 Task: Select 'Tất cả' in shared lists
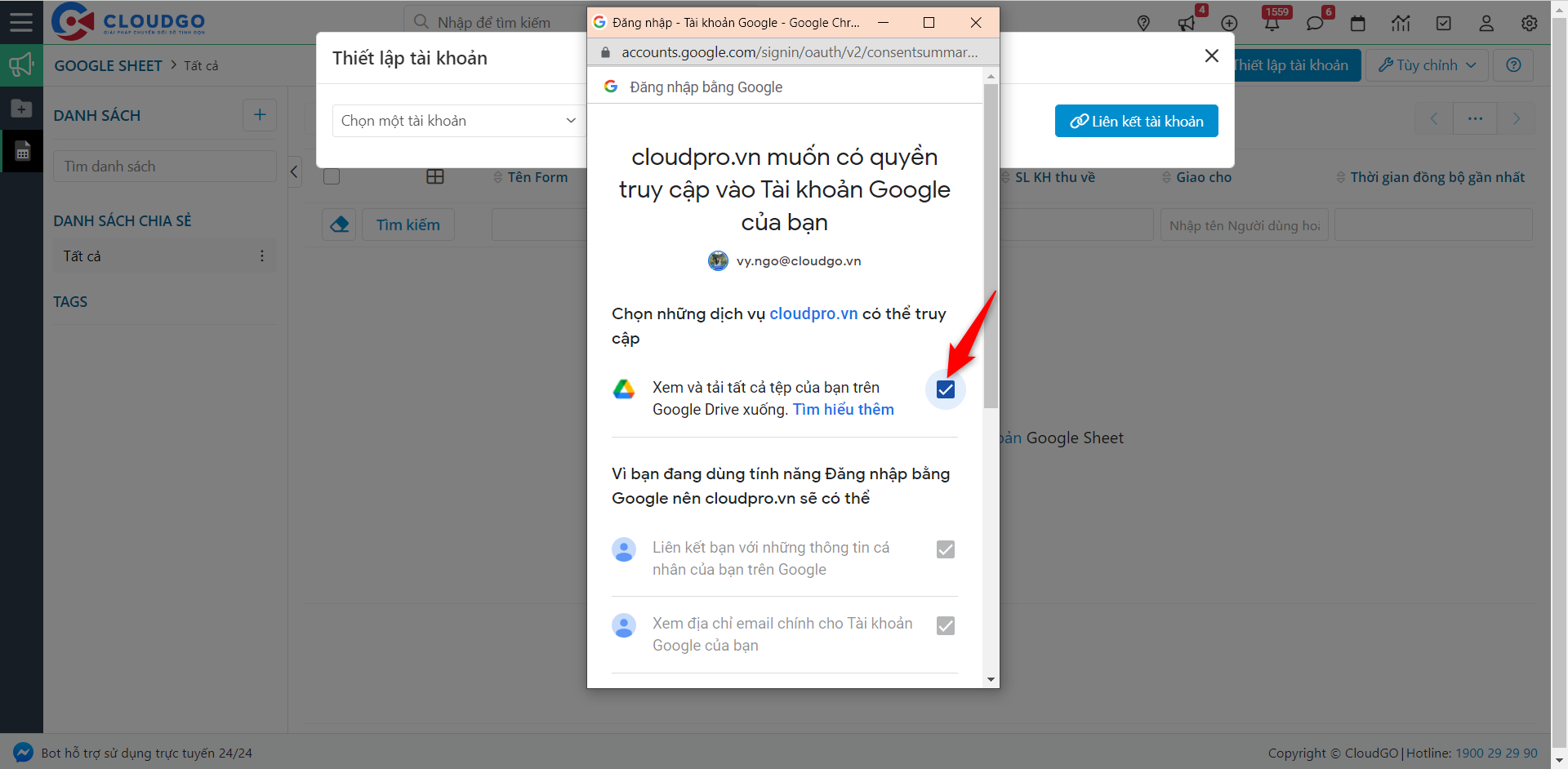(x=82, y=256)
